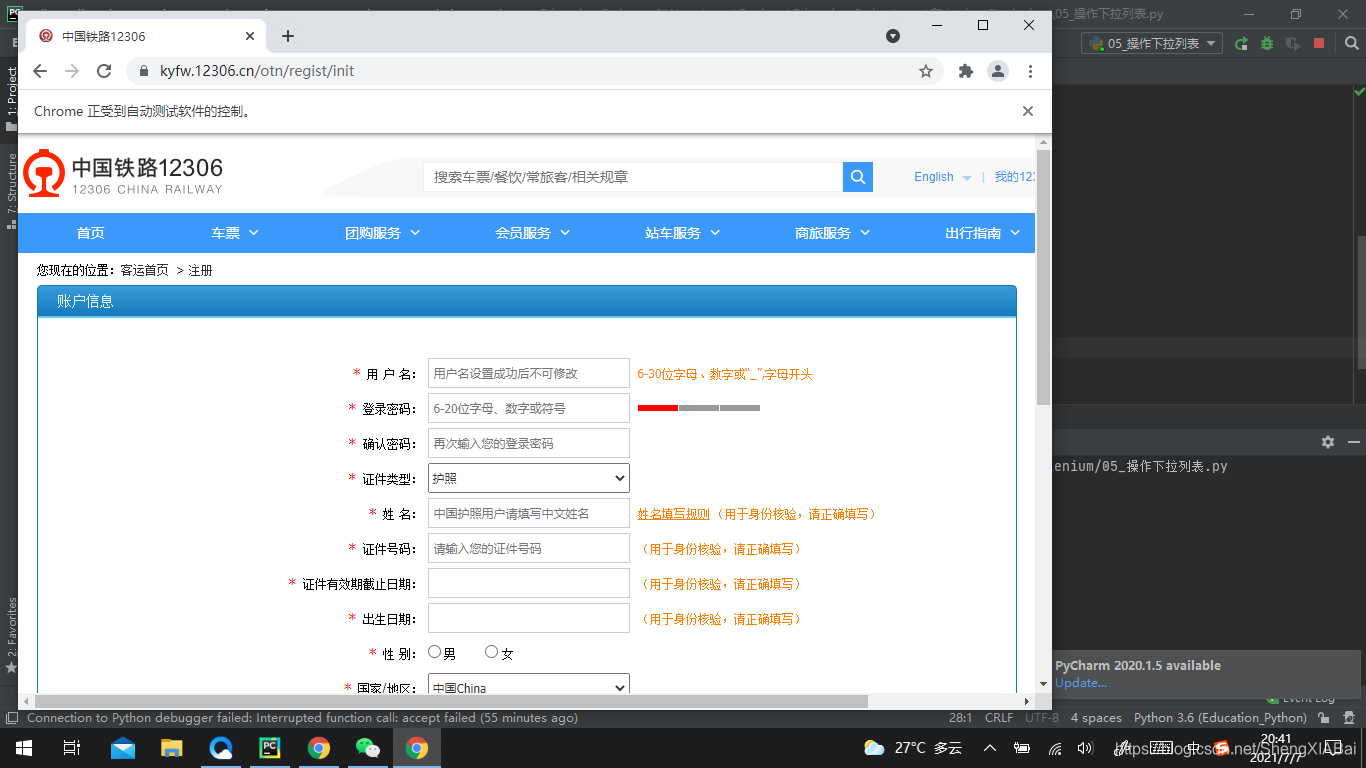The width and height of the screenshot is (1366, 768).
Task: Open PyCharm run configuration dropdown 05_操作下拉列表
Action: tap(1150, 43)
